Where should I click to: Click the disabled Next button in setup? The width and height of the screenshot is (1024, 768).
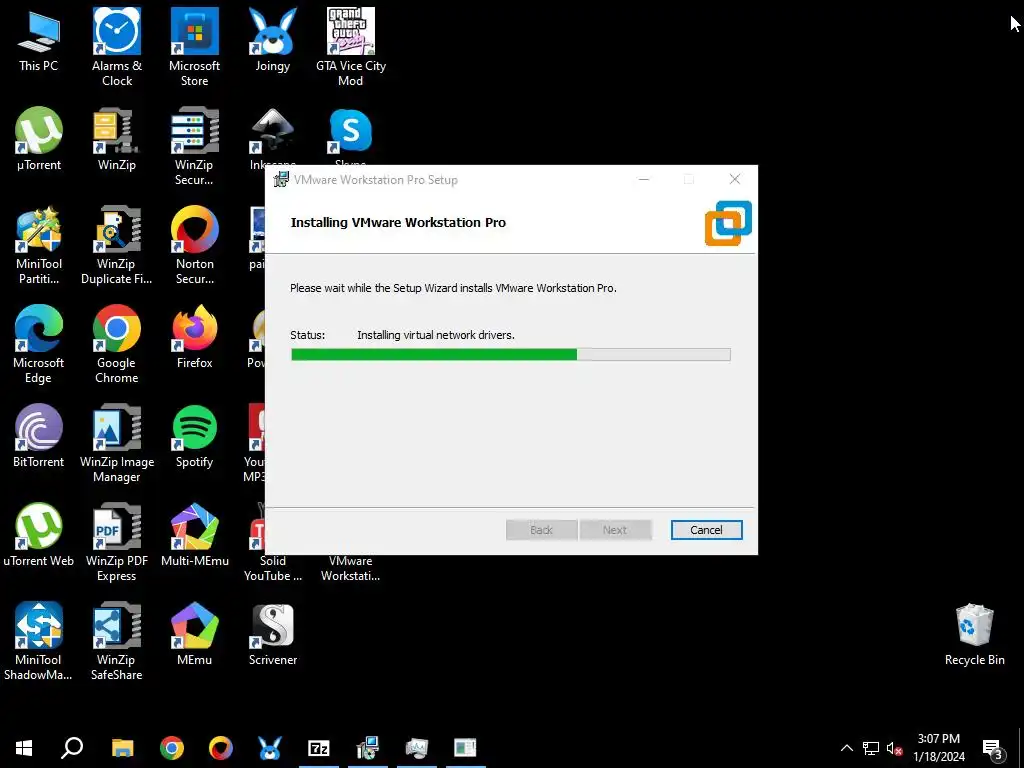615,530
